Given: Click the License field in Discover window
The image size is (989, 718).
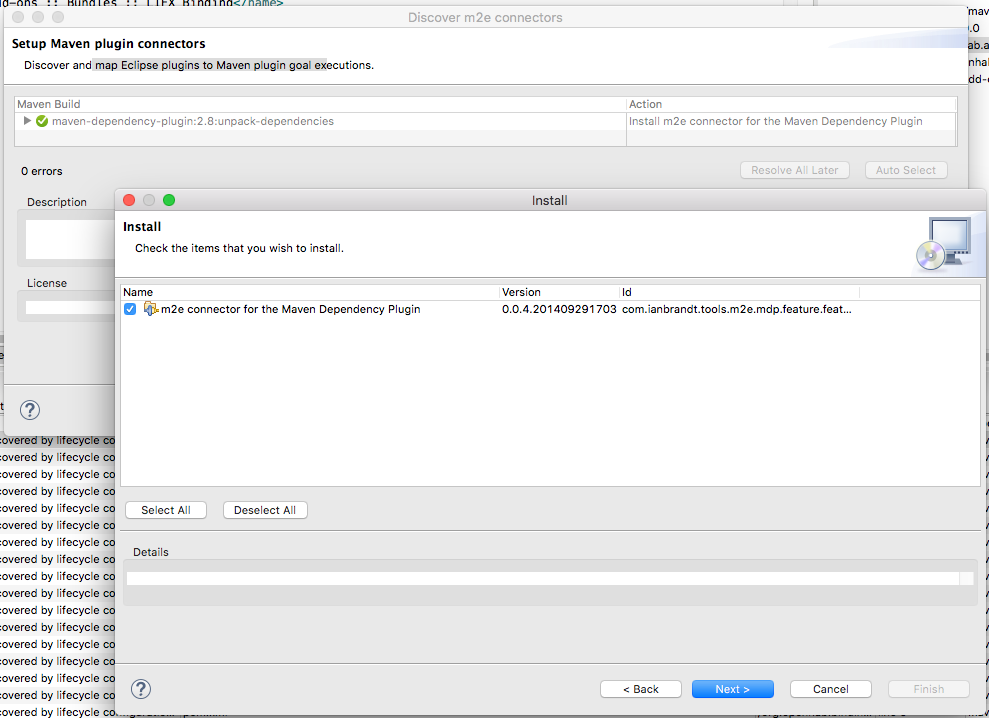Looking at the screenshot, I should (70, 308).
